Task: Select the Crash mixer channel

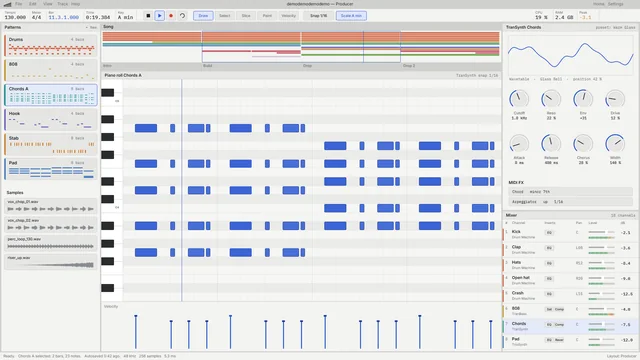Action: (x=570, y=296)
